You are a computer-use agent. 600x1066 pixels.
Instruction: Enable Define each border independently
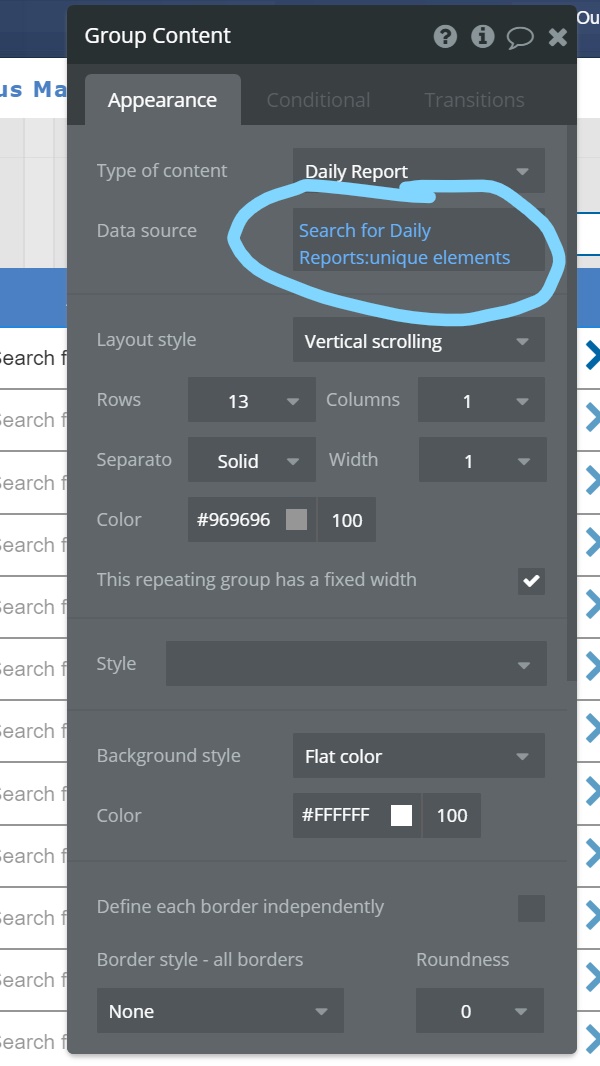coord(531,908)
